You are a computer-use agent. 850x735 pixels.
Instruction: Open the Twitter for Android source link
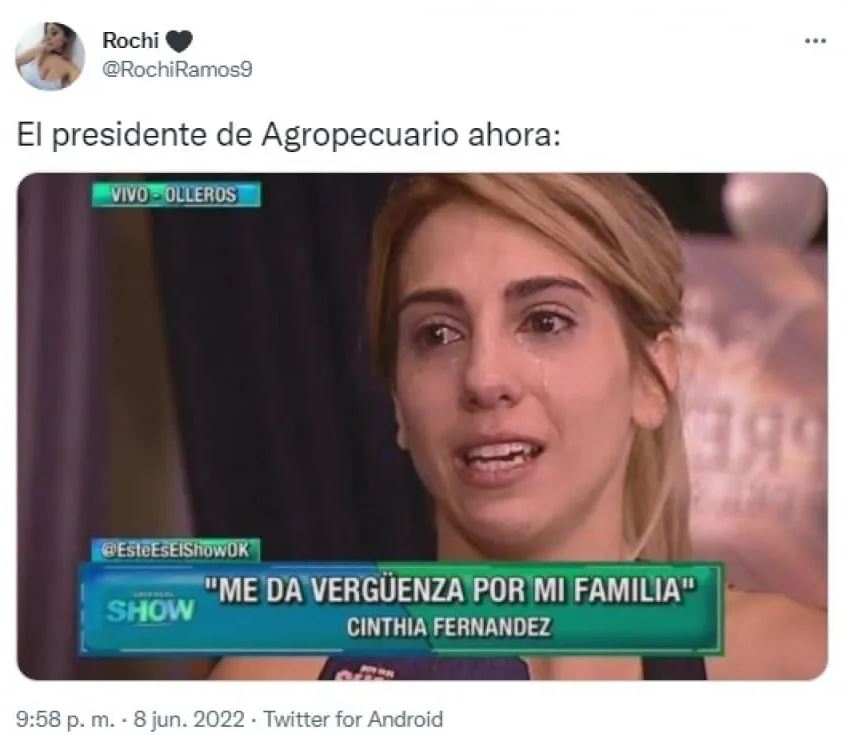click(x=353, y=719)
